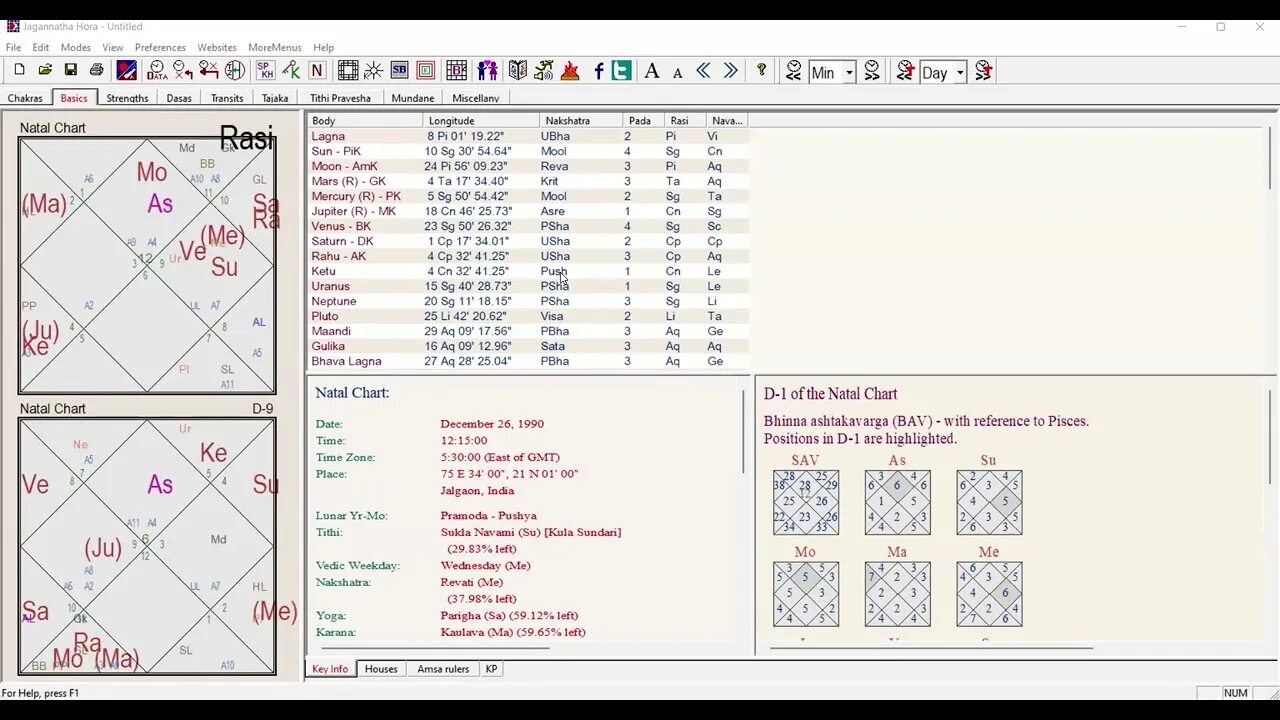1280x720 pixels.
Task: Click the SAV ashtakavarga chart
Action: pyautogui.click(x=806, y=502)
